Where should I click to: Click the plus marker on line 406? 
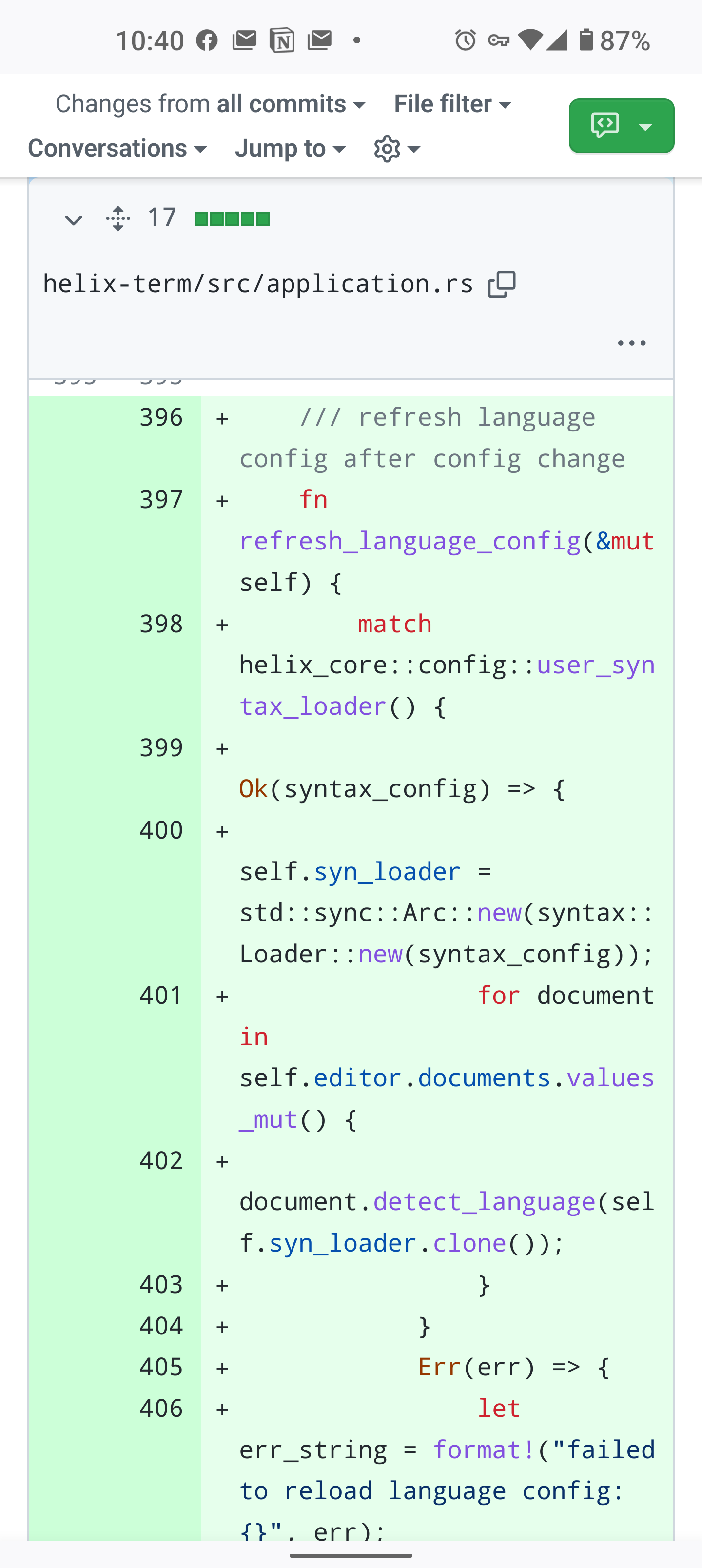click(222, 1408)
